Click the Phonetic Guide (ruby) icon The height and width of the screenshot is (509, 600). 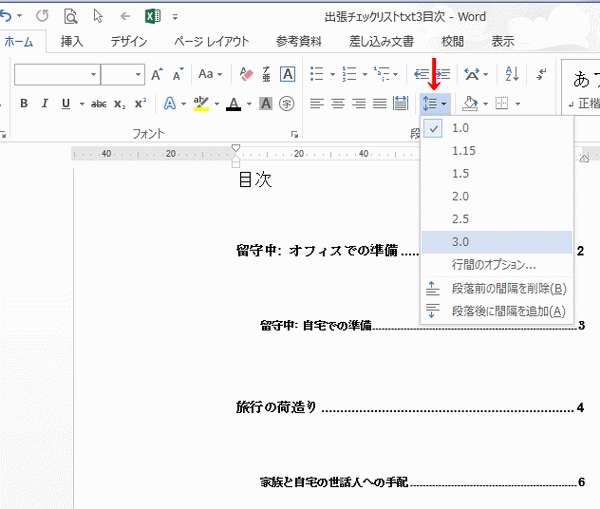coord(266,74)
